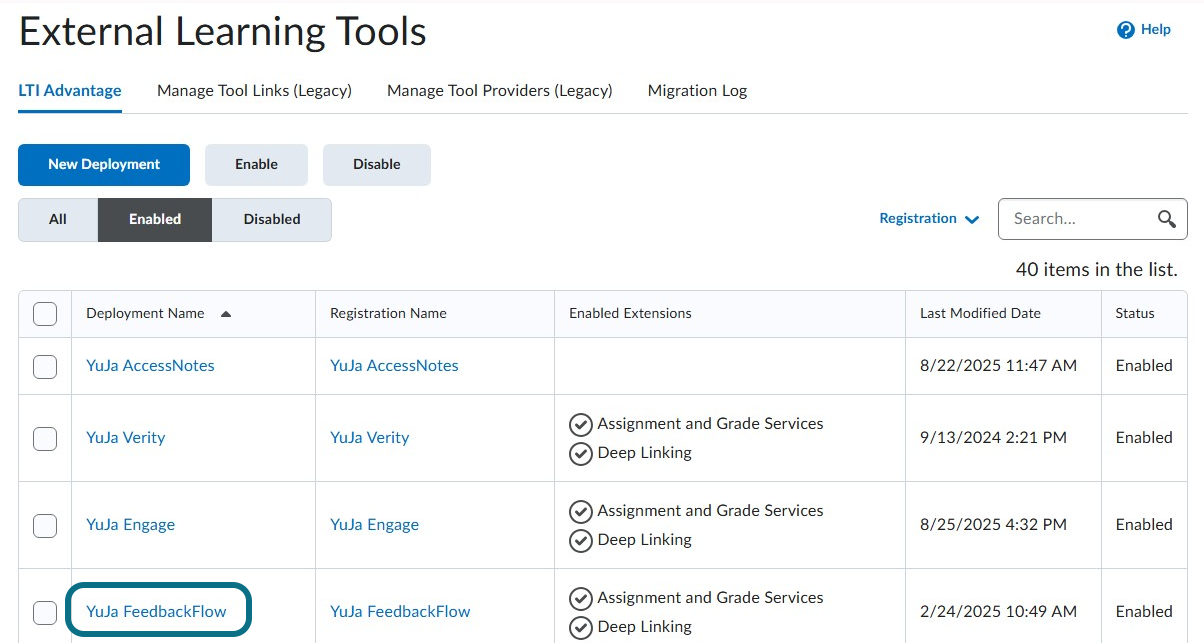Click the YuJa Verity Deep Linking checkmark icon
Image resolution: width=1204 pixels, height=643 pixels.
click(x=581, y=454)
